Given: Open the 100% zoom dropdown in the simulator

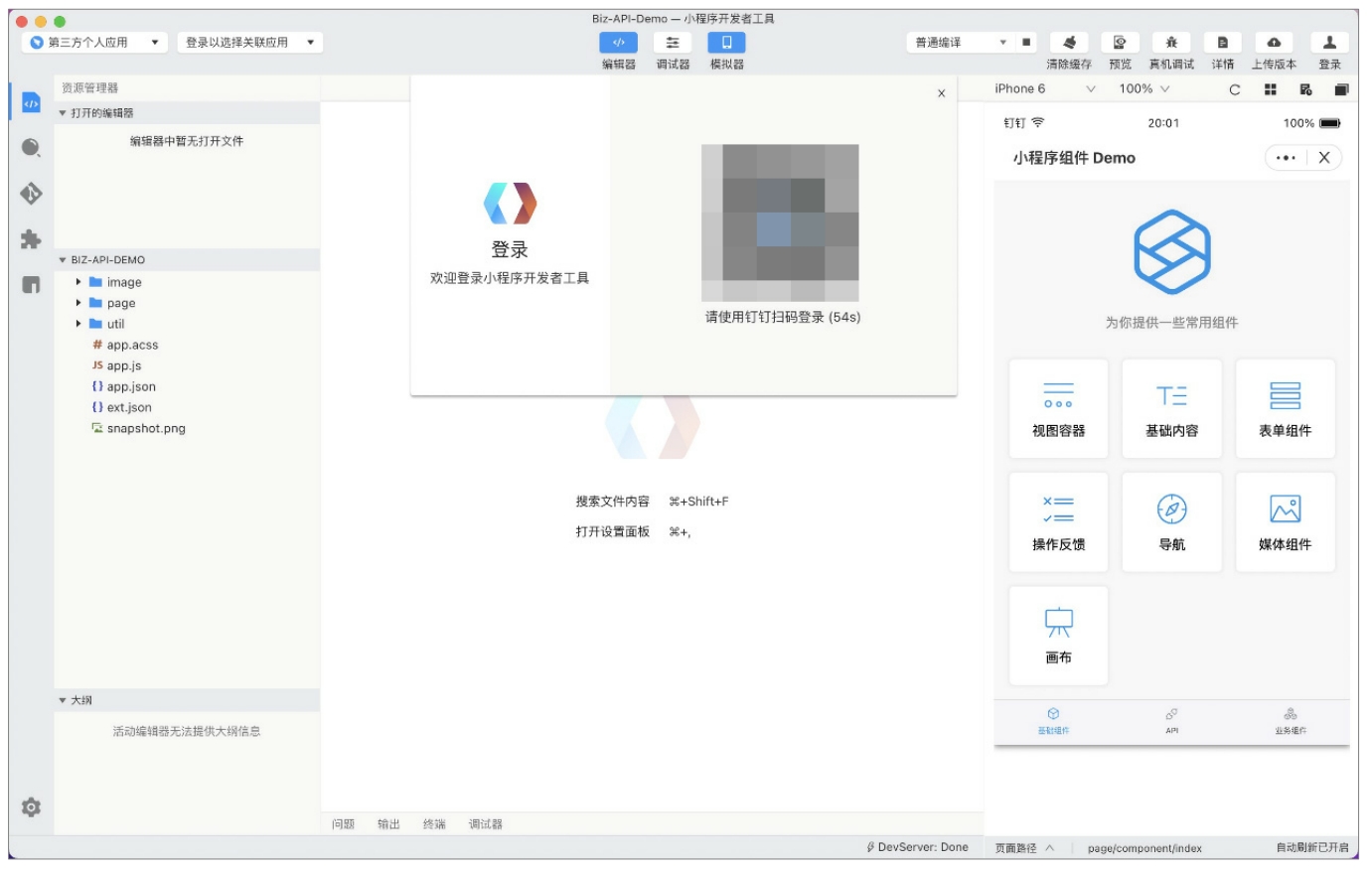Looking at the screenshot, I should [x=1144, y=89].
